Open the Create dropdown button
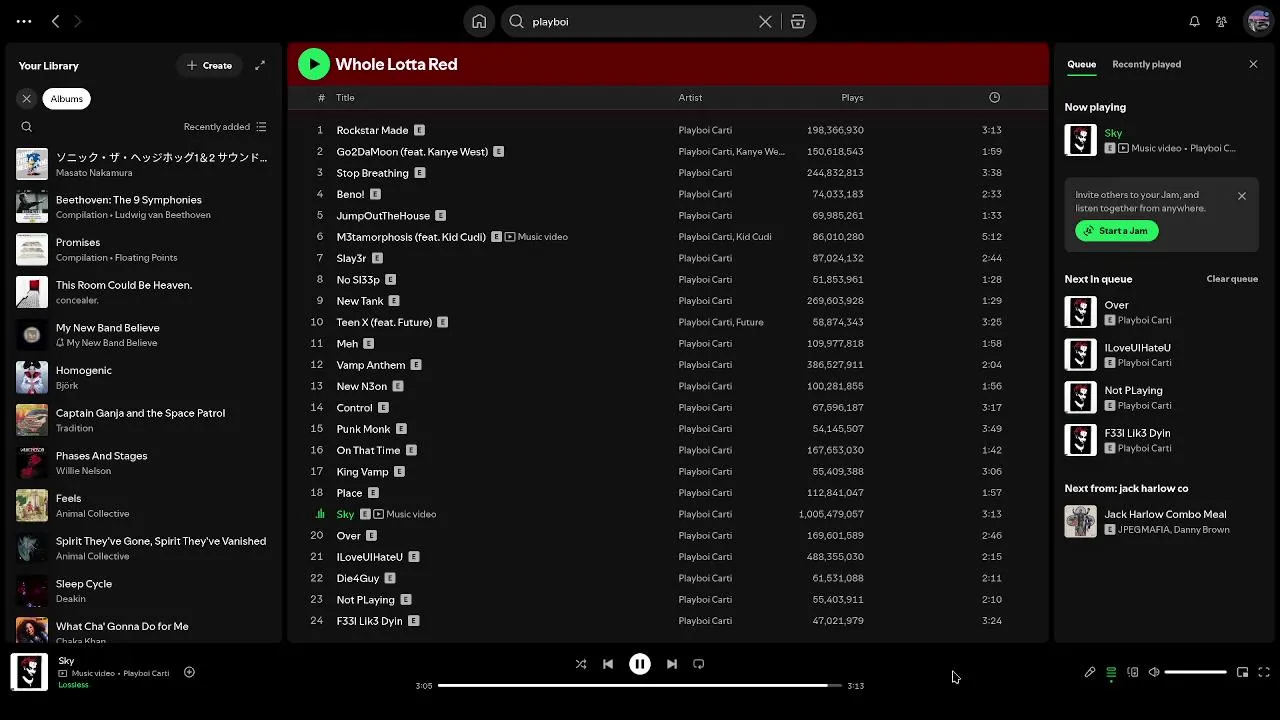This screenshot has height=720, width=1280. point(209,65)
